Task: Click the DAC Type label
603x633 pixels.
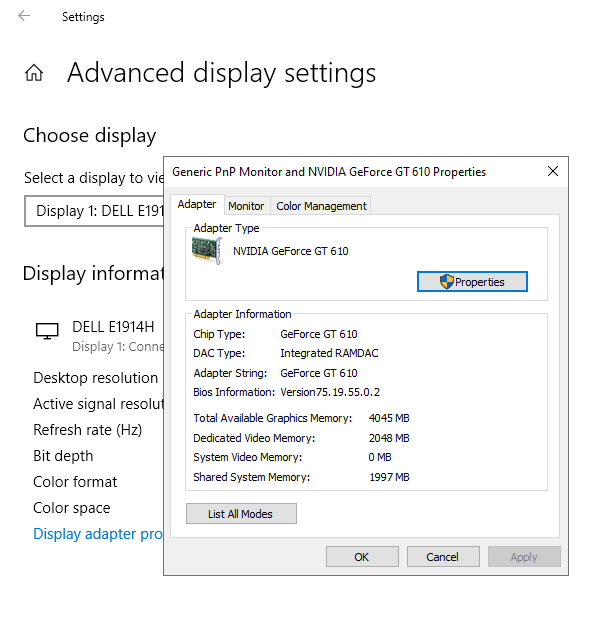Action: click(x=219, y=353)
